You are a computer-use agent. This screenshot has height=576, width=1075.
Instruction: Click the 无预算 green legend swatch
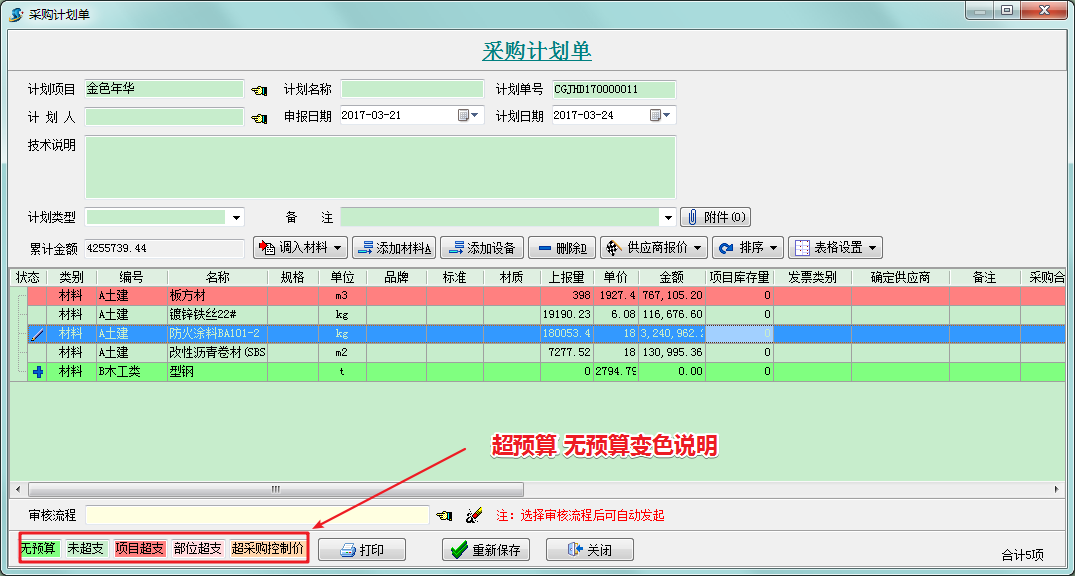coord(39,549)
